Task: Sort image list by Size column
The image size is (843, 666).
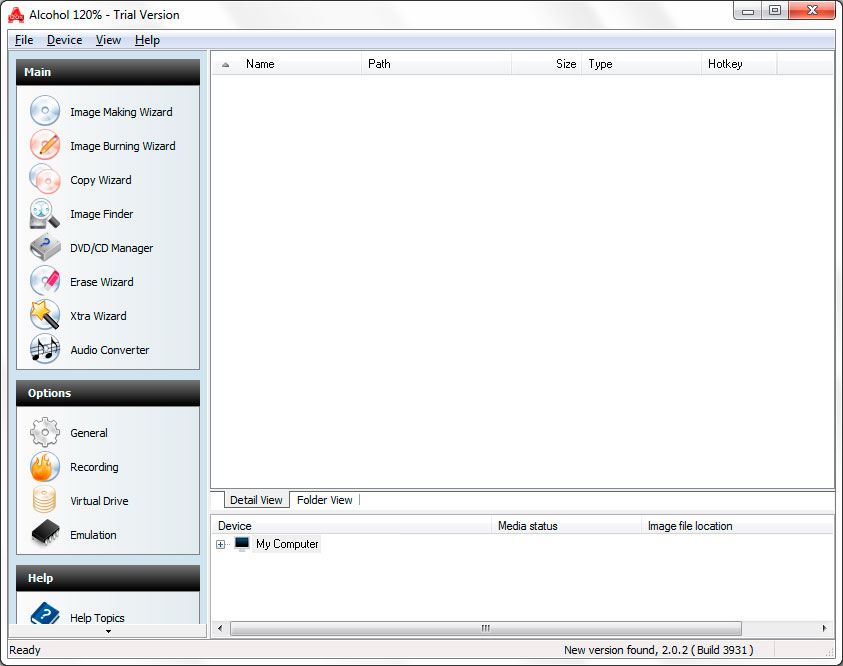Action: (547, 64)
